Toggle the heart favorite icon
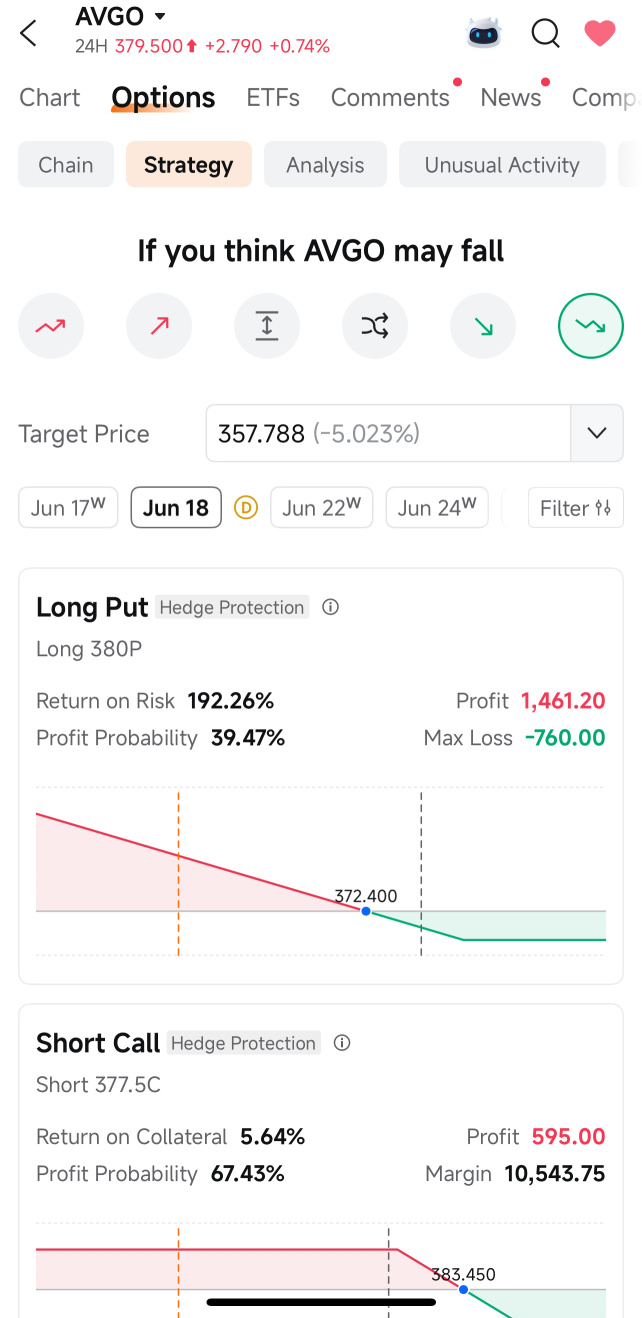Screen dimensions: 642x1318 coord(600,33)
